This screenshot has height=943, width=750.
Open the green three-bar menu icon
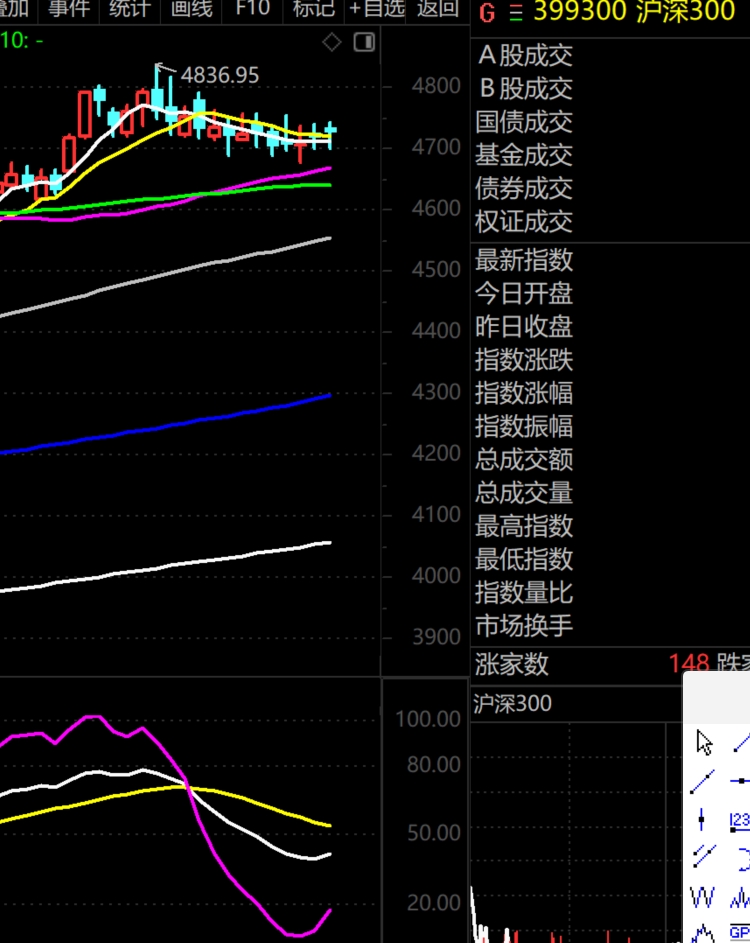pos(515,12)
